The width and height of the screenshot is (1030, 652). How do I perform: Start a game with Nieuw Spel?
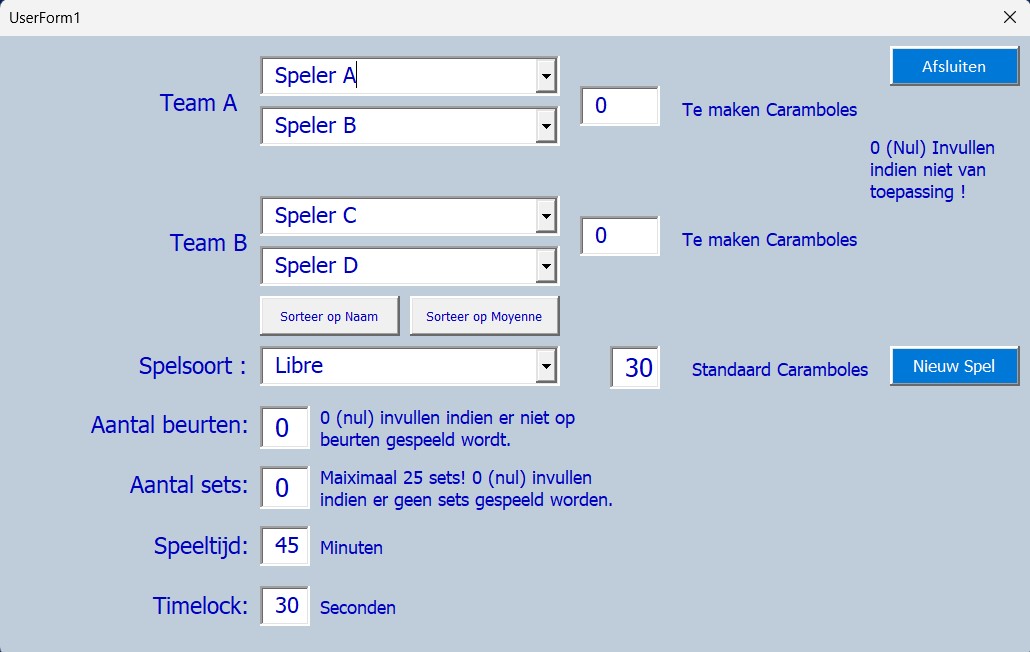[x=954, y=366]
